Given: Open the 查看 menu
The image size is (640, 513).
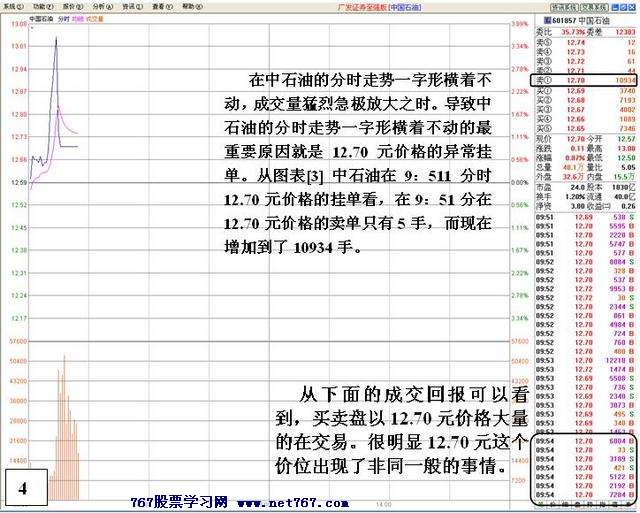Looking at the screenshot, I should [x=162, y=7].
